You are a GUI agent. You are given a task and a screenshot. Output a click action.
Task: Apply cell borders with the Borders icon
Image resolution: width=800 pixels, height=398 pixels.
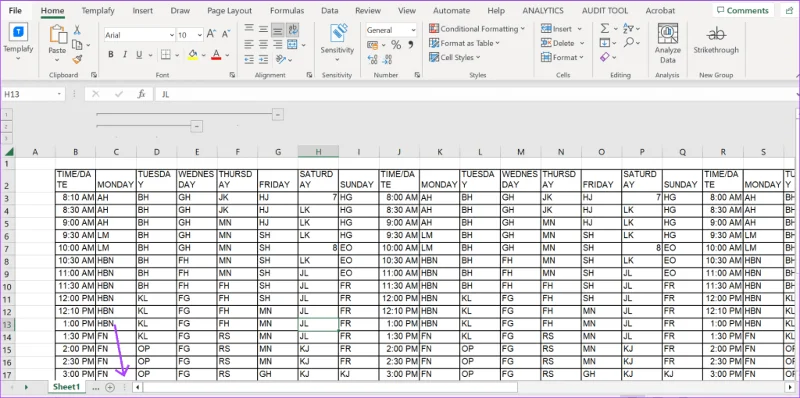(x=166, y=55)
